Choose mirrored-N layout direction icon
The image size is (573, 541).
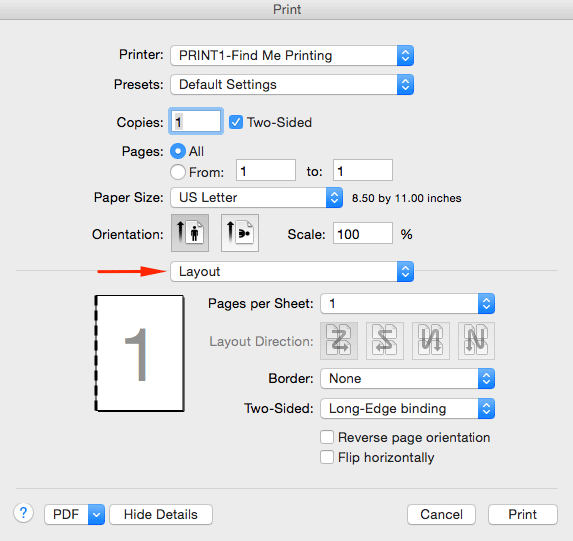(431, 341)
